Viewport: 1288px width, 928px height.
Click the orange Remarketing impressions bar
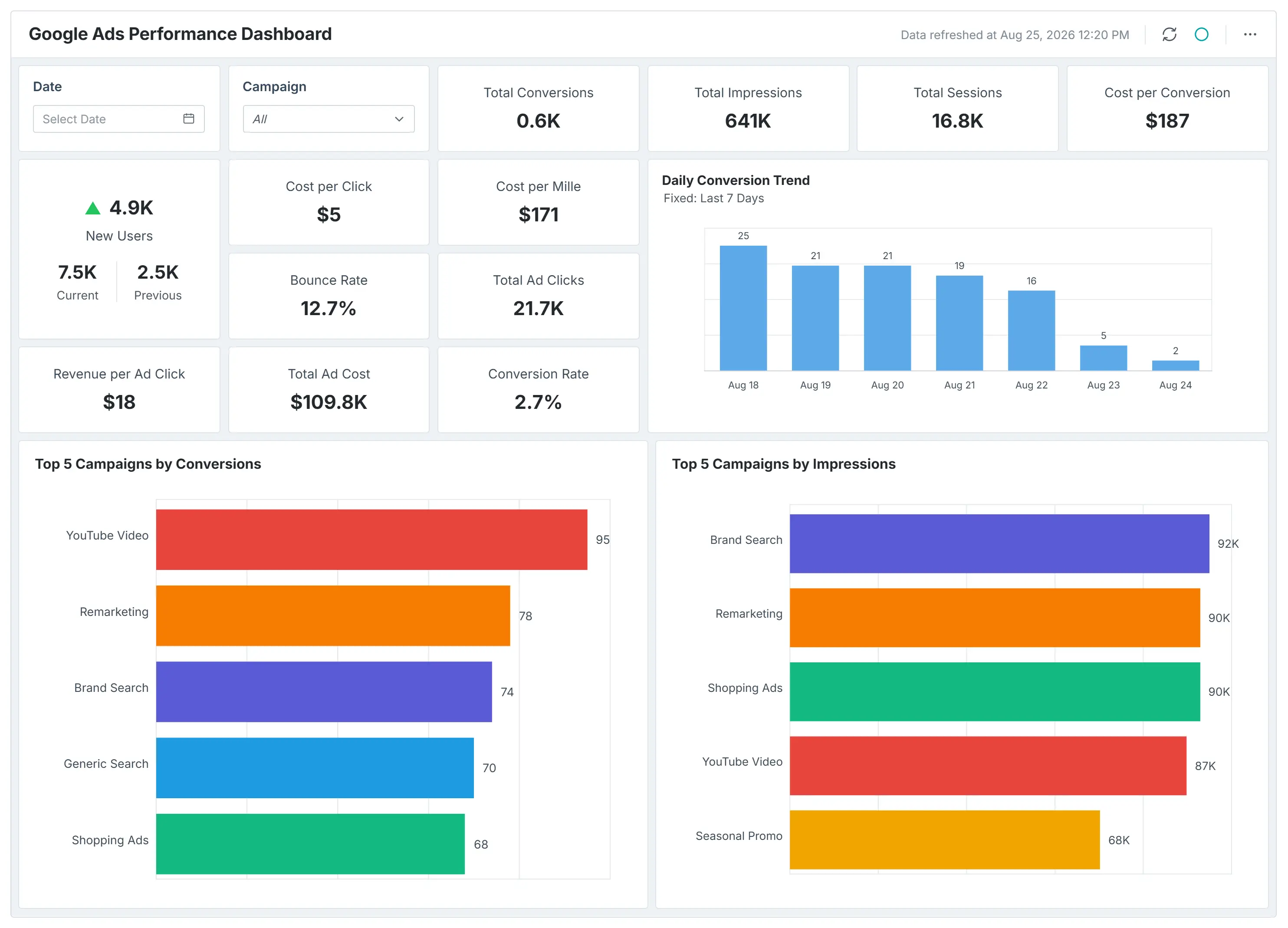tap(994, 618)
